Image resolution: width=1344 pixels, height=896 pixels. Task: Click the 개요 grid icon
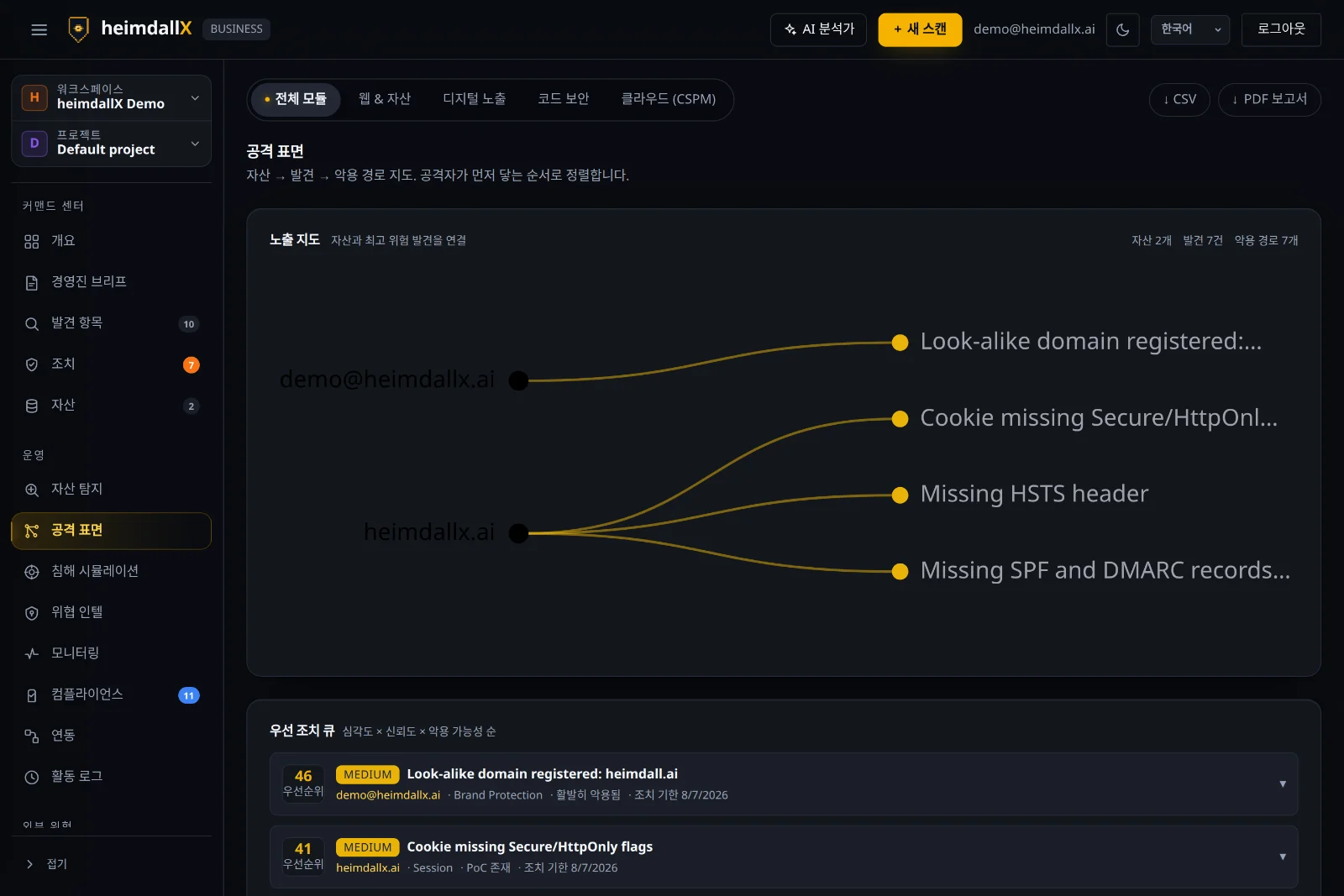pos(32,242)
